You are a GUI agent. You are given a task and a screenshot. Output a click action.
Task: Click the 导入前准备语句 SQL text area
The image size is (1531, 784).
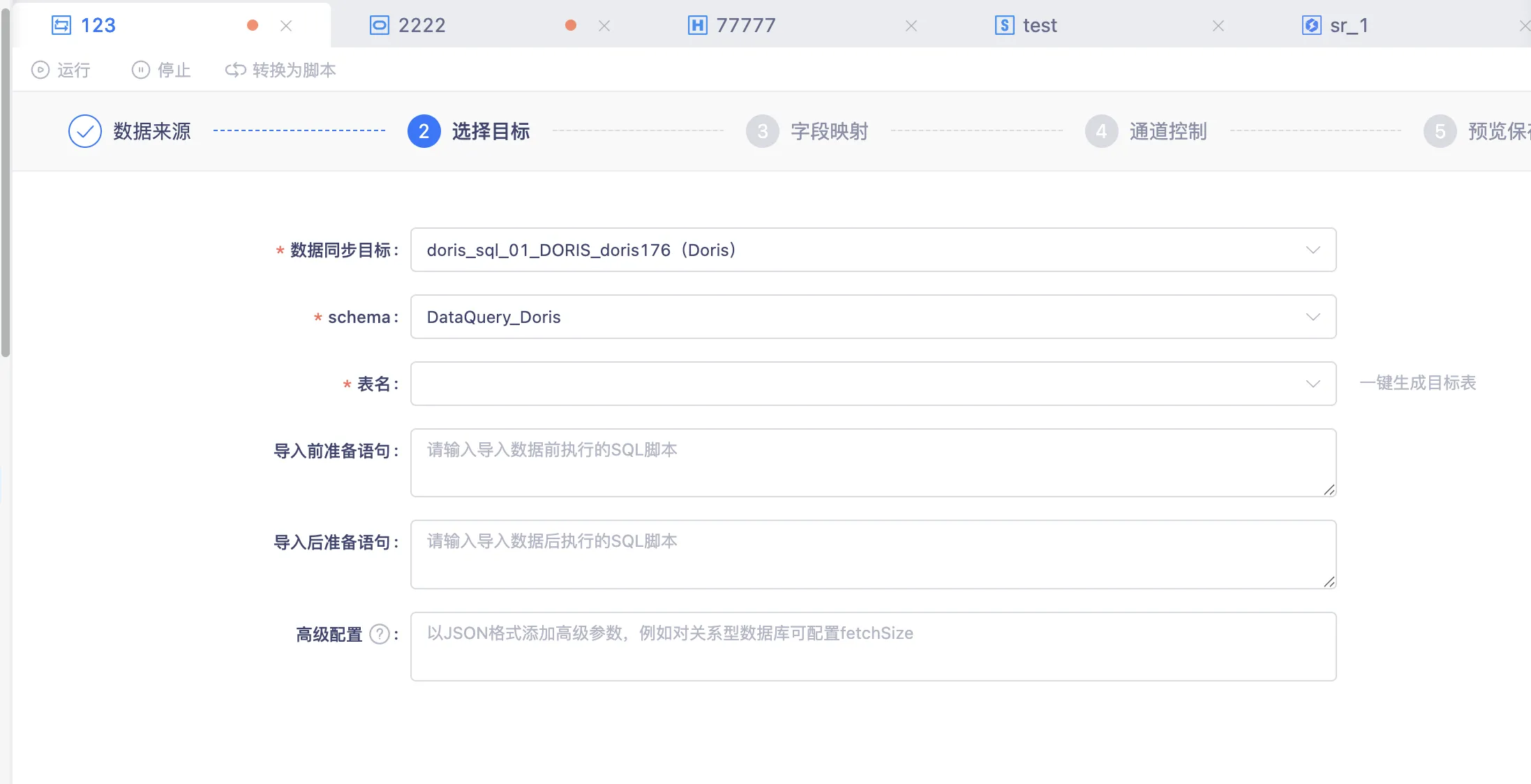tap(872, 462)
